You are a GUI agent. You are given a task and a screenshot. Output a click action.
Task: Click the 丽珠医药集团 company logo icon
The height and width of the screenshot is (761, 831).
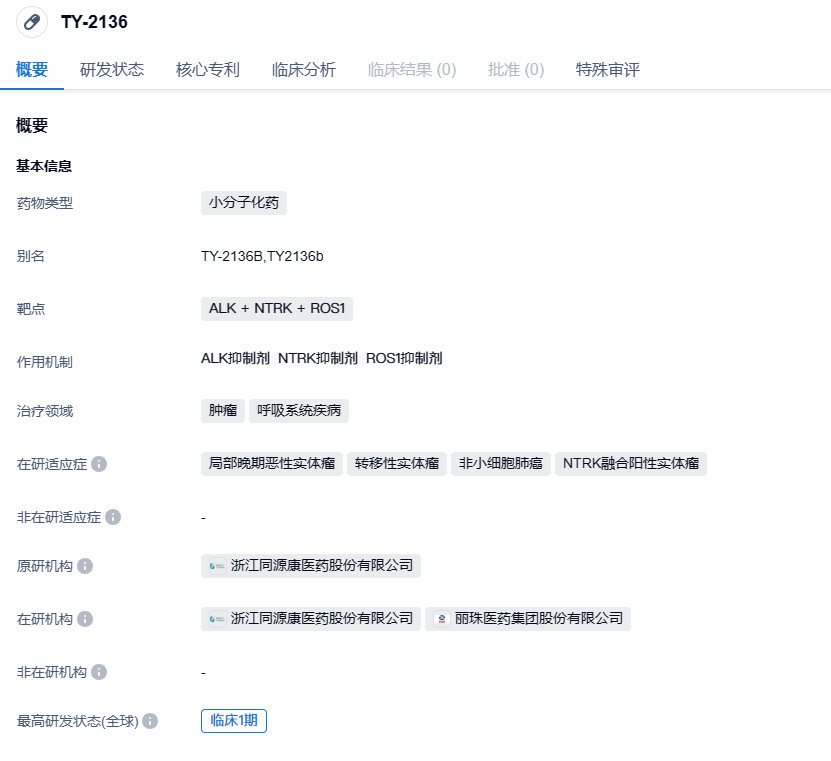(441, 619)
